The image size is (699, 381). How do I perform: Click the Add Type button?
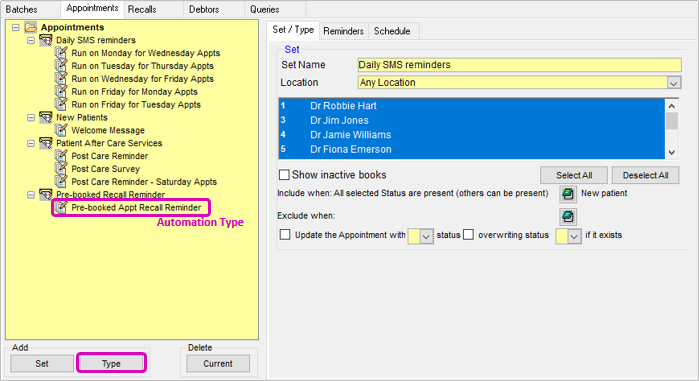tap(111, 364)
